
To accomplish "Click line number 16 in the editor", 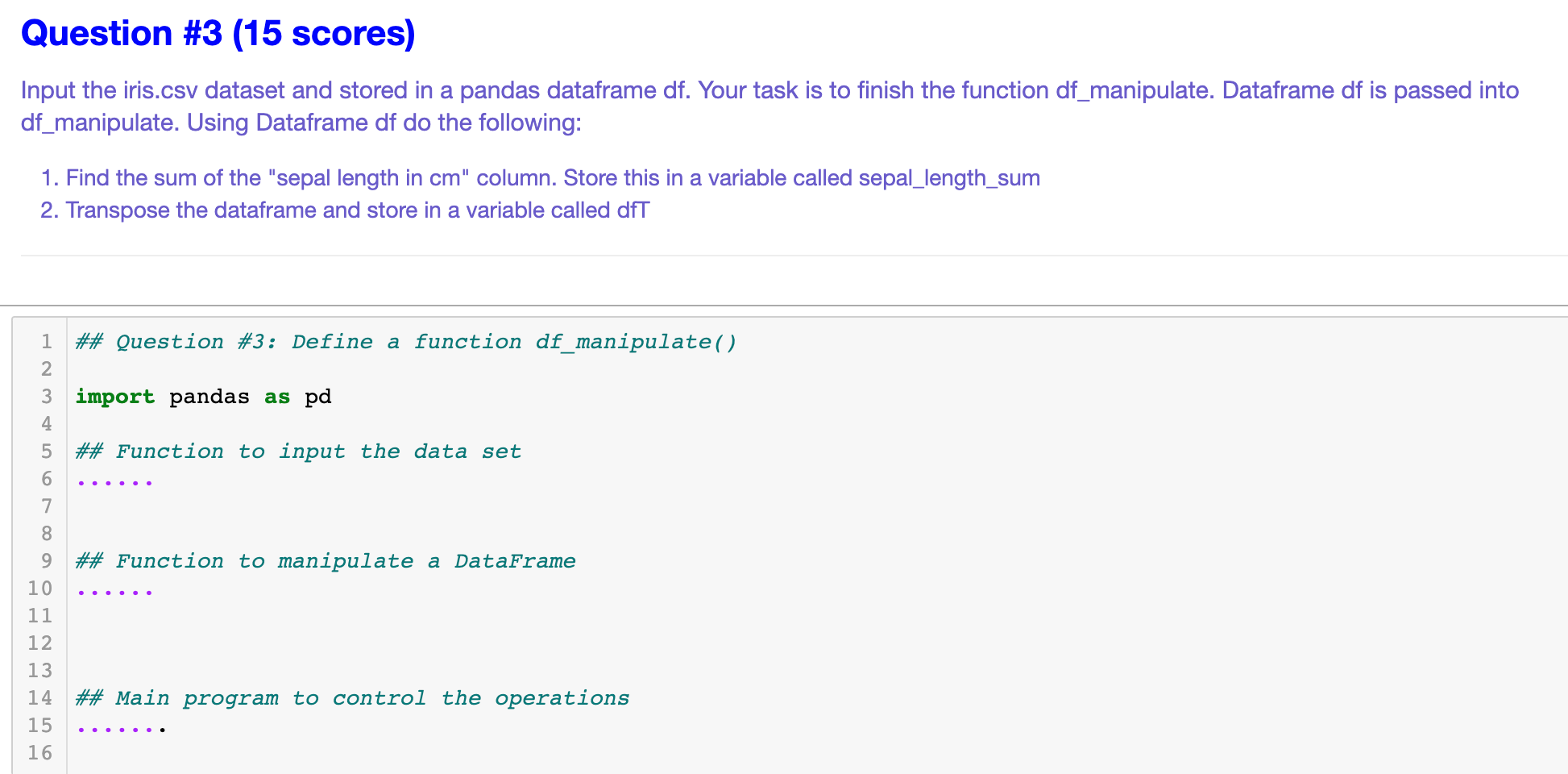I will tap(40, 752).
